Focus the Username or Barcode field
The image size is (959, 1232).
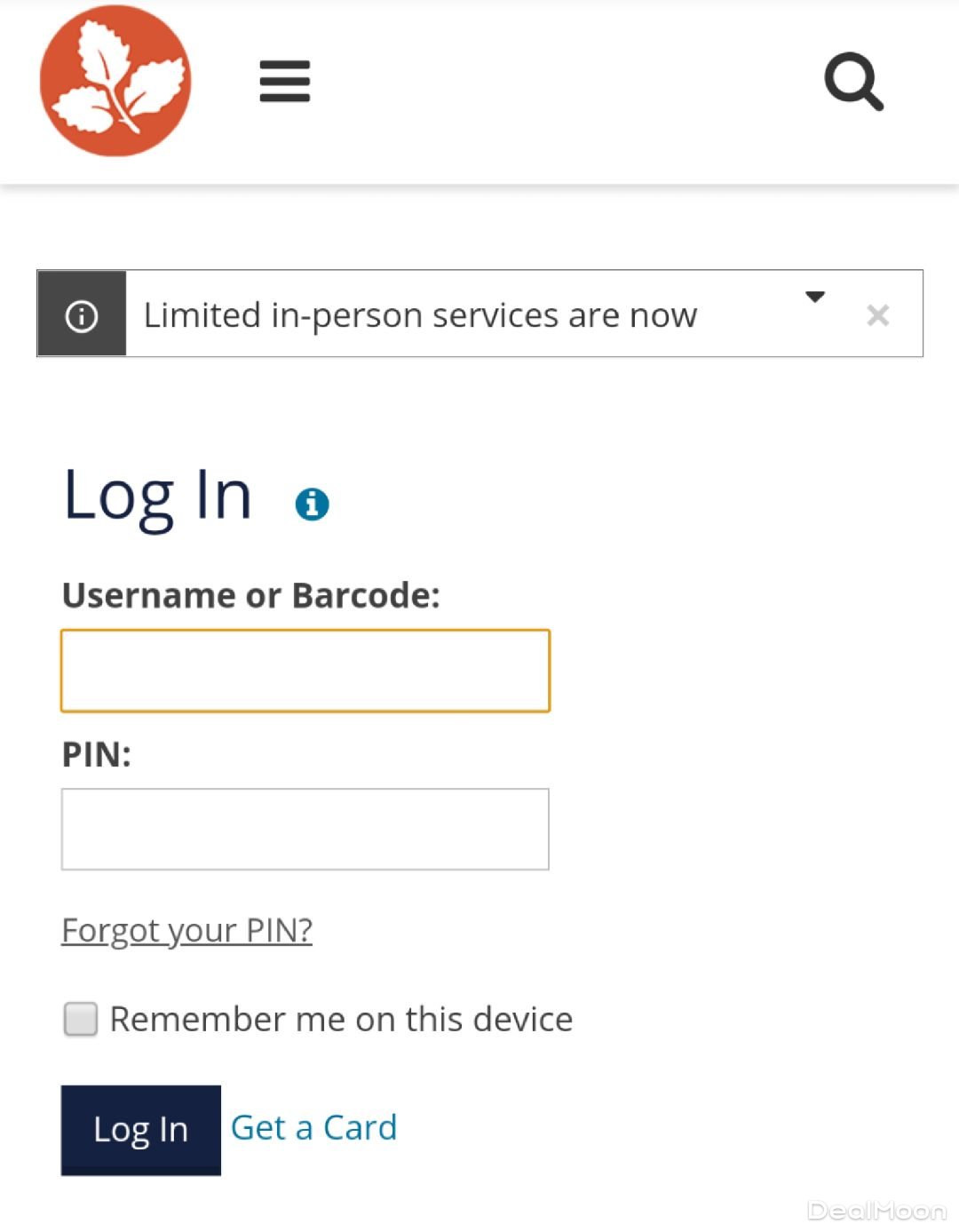tap(305, 671)
